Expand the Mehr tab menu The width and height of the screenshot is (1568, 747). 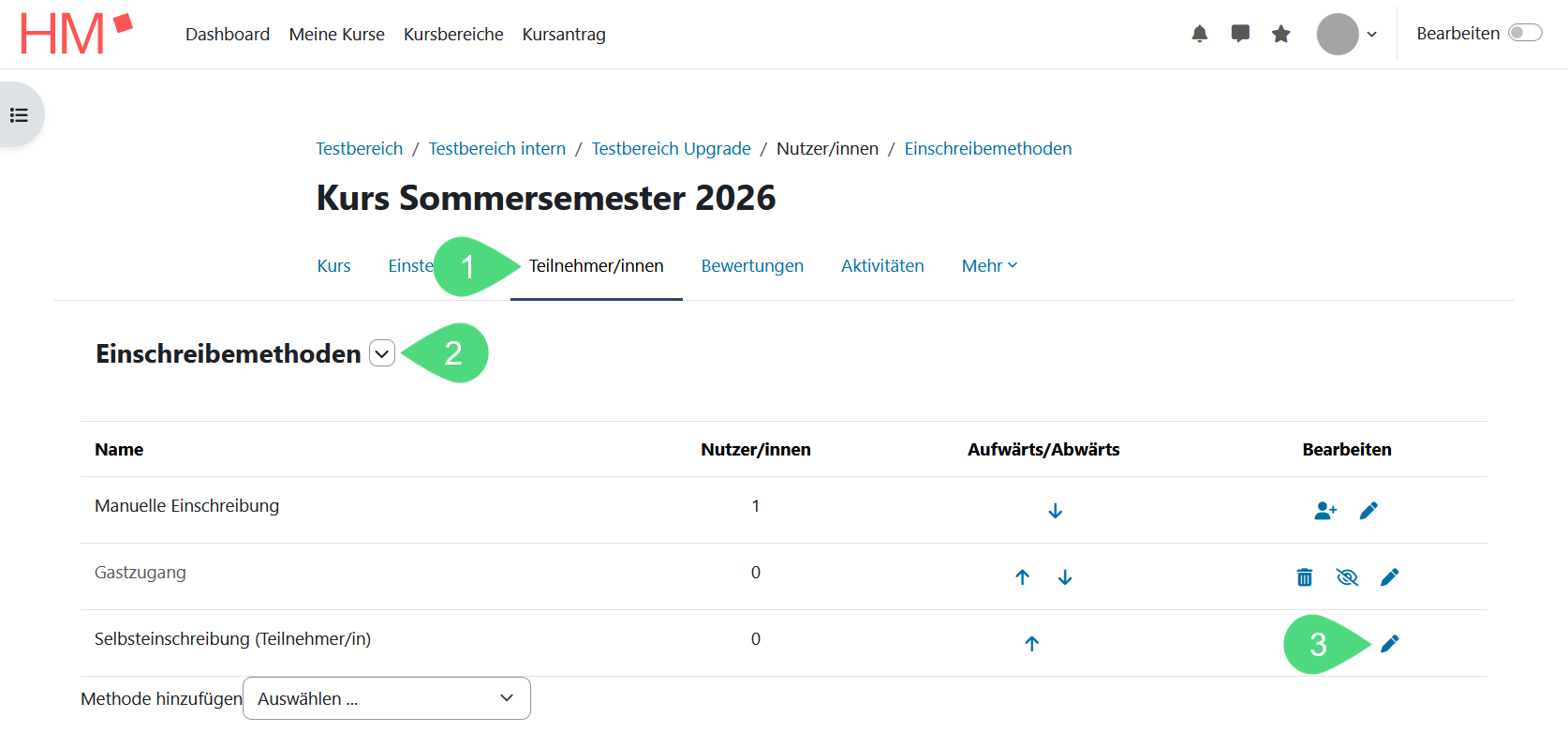pos(989,266)
